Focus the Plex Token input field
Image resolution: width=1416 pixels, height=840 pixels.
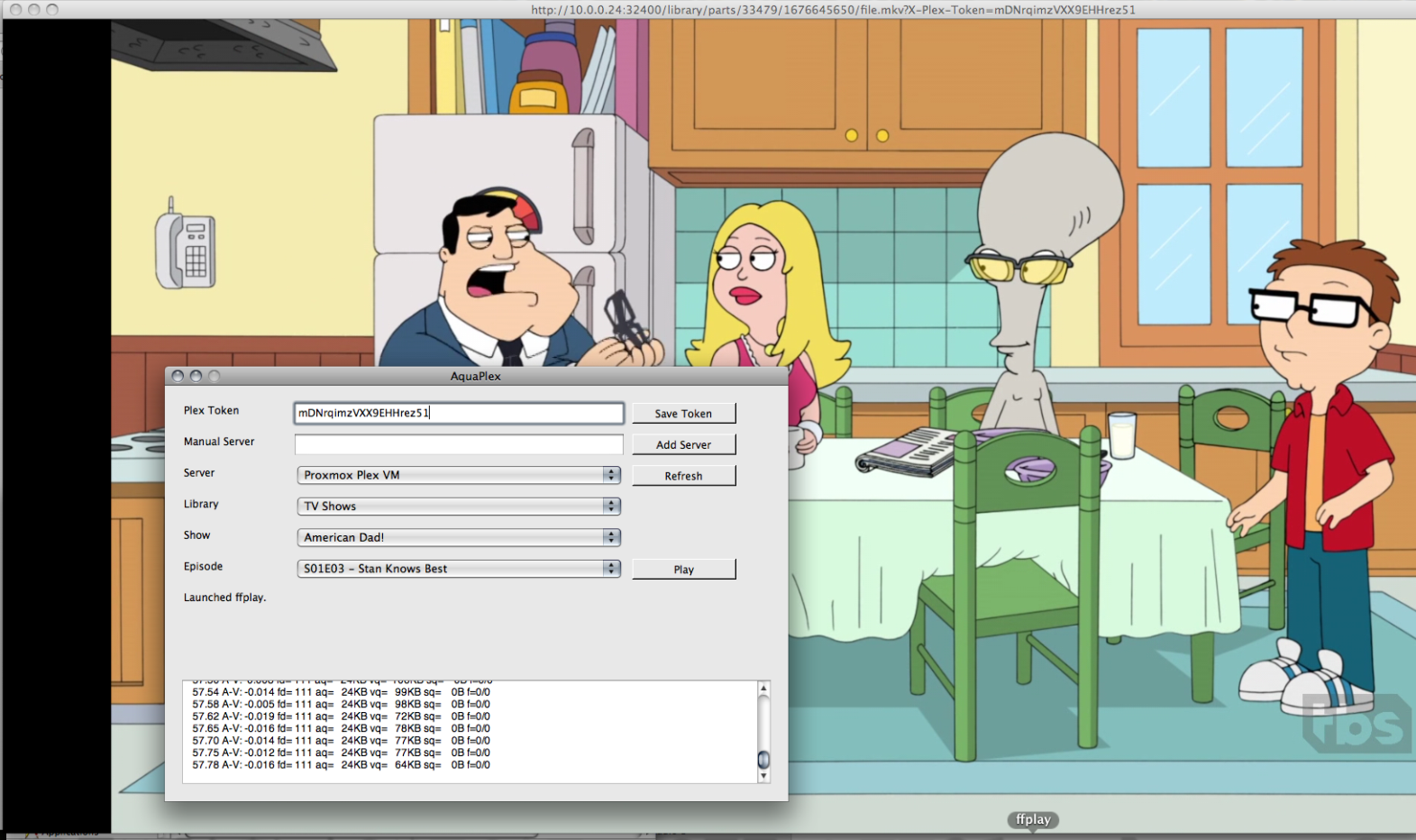[x=459, y=413]
